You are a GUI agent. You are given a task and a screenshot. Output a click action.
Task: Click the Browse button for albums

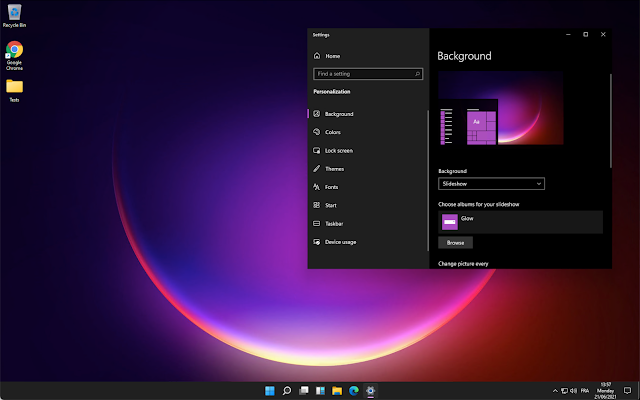pyautogui.click(x=455, y=242)
